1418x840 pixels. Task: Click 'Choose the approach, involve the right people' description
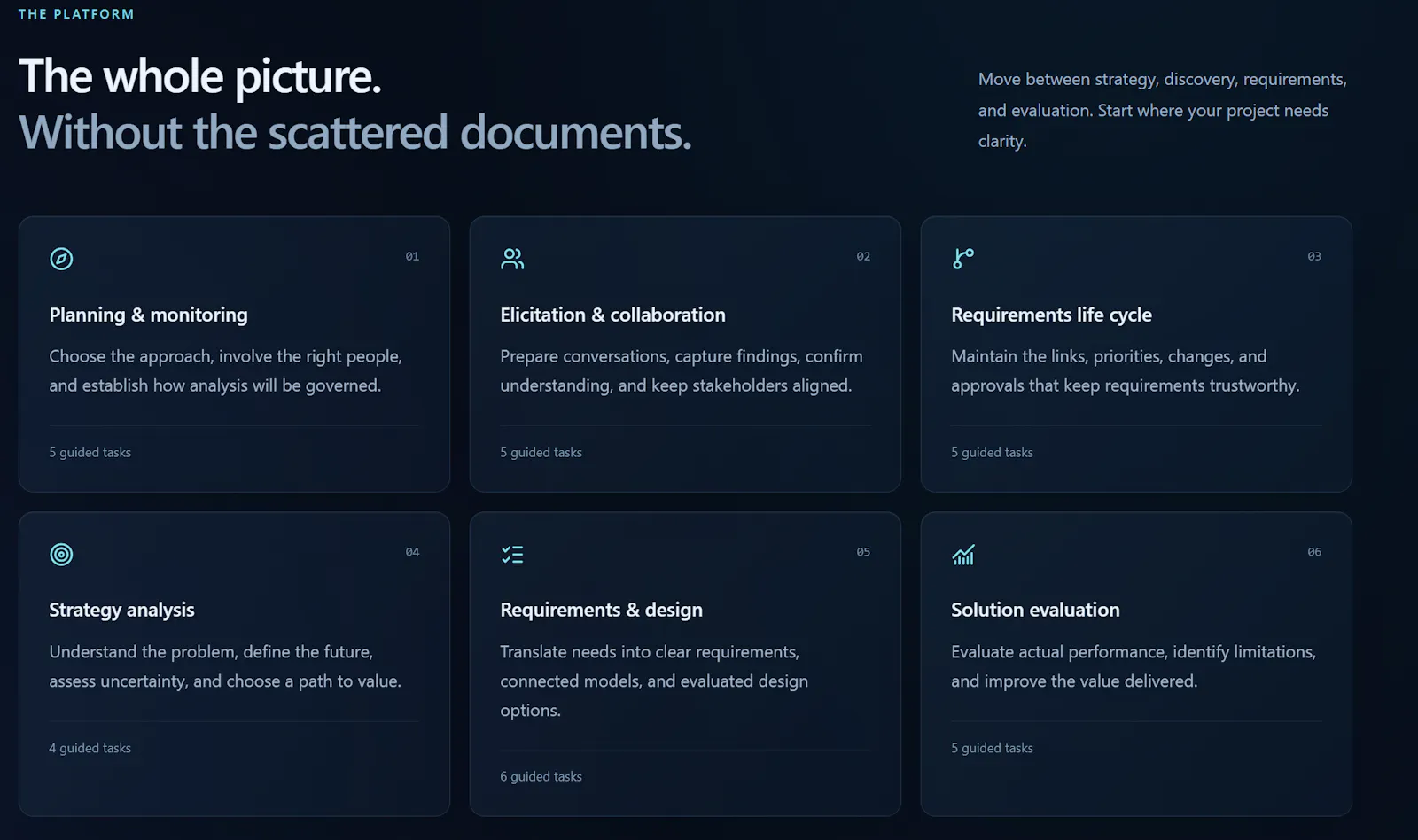[225, 370]
